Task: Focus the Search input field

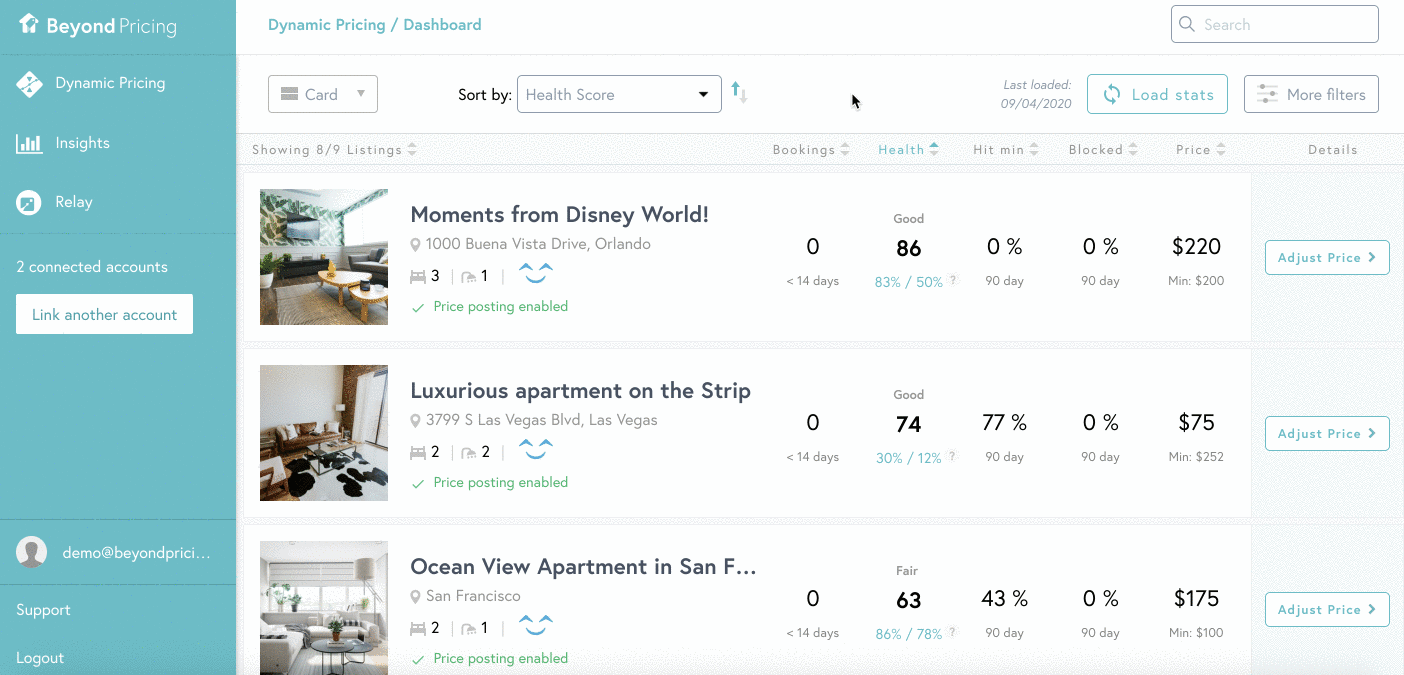Action: pyautogui.click(x=1275, y=24)
